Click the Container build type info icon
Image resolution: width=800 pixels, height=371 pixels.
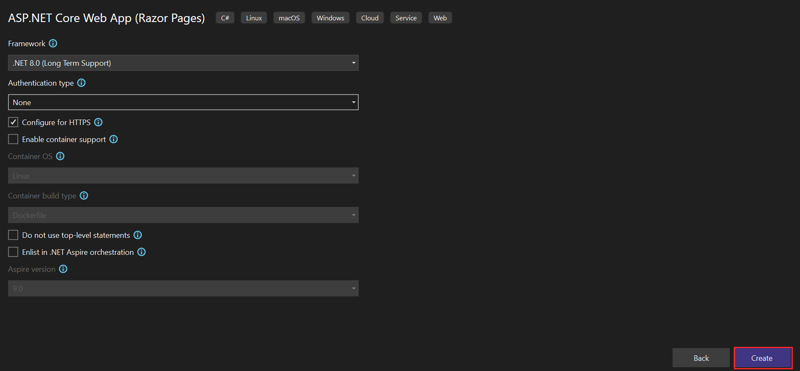pyautogui.click(x=84, y=195)
